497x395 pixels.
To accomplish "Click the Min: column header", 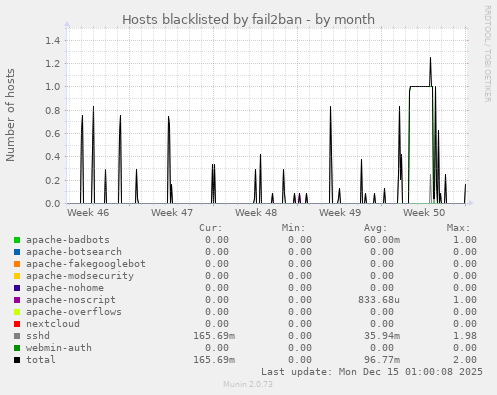I will pos(294,228).
